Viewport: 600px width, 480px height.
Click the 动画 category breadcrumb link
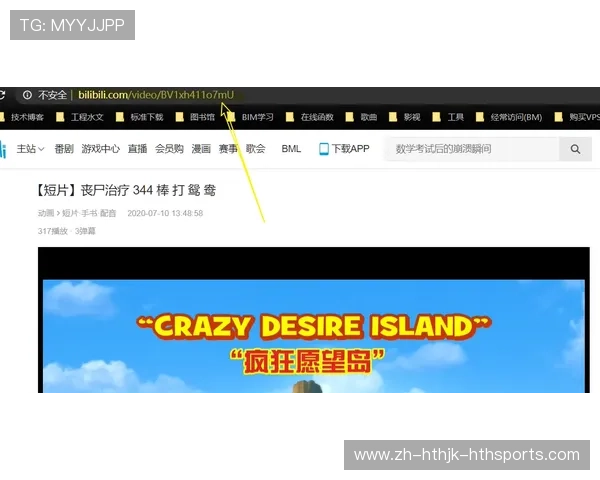click(x=46, y=213)
